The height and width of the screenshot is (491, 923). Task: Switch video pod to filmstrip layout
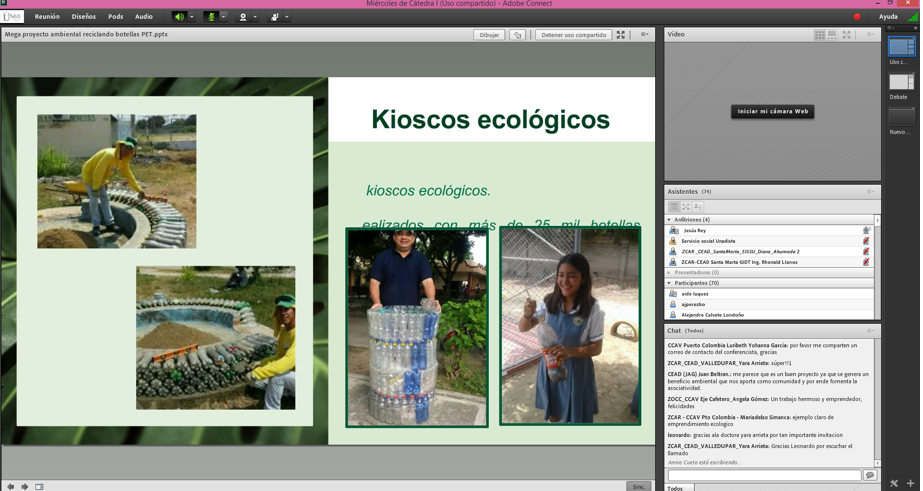pyautogui.click(x=832, y=35)
